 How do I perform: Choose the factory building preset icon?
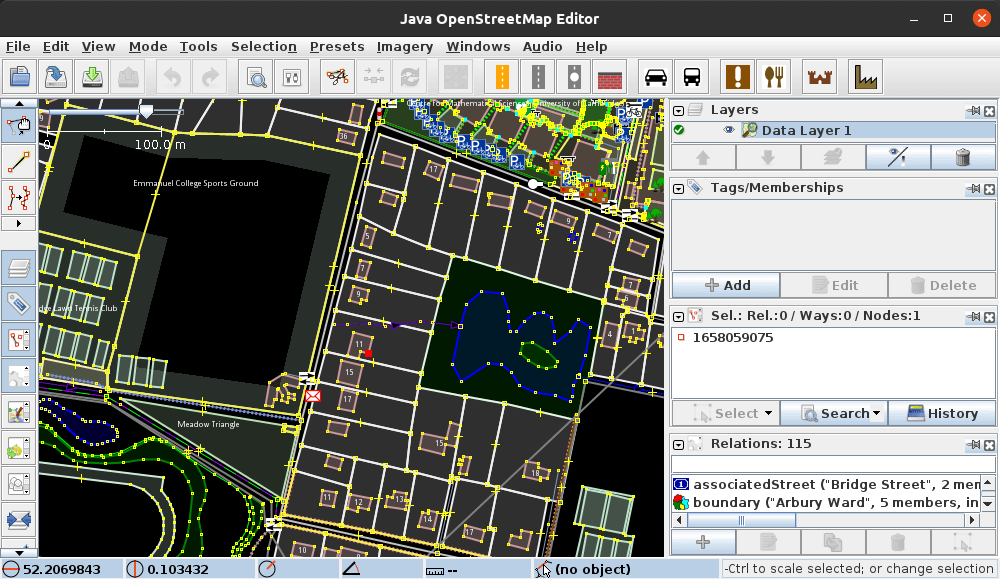pos(865,77)
